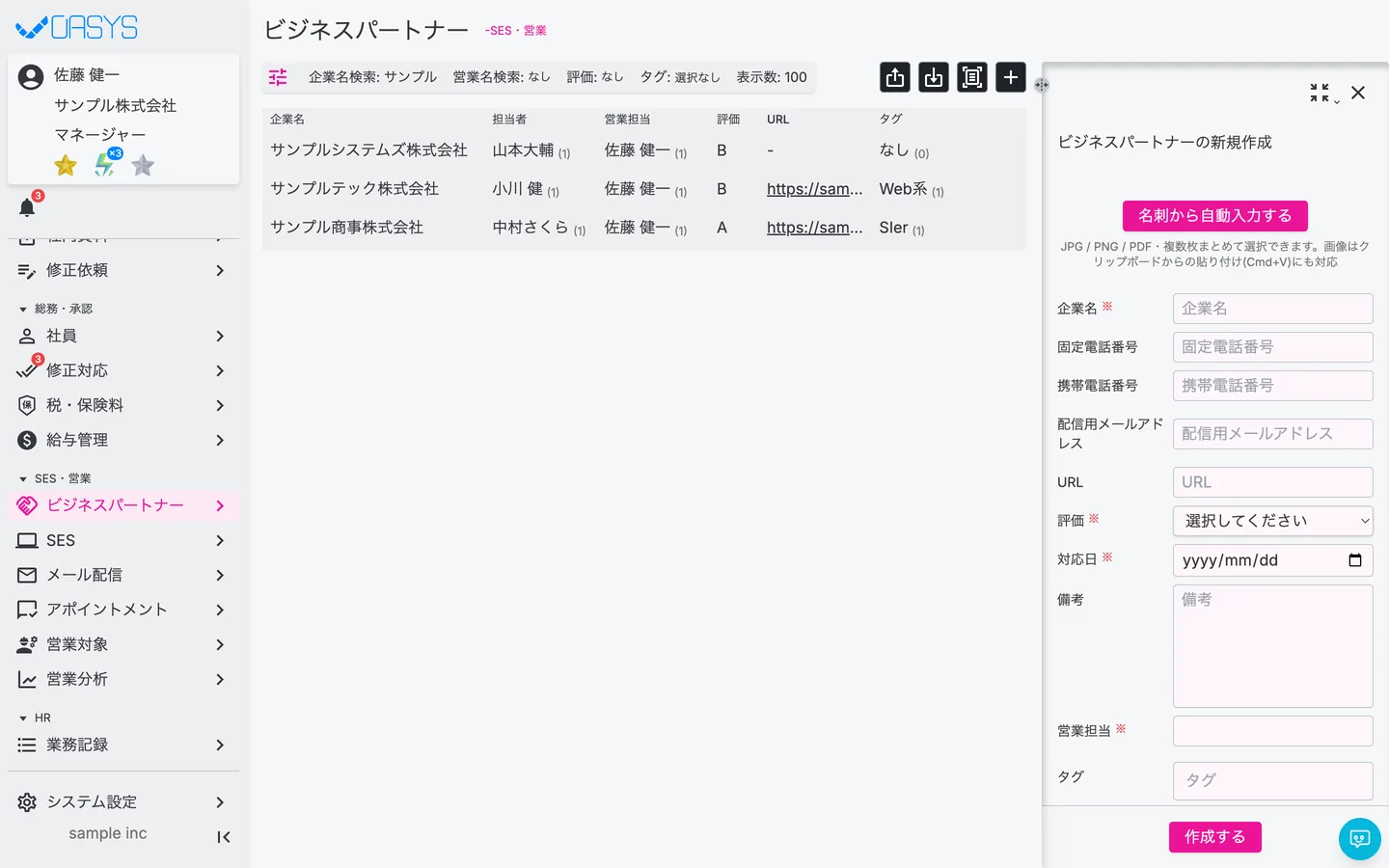Click the export upload icon button
The width and height of the screenshot is (1389, 868).
895,77
